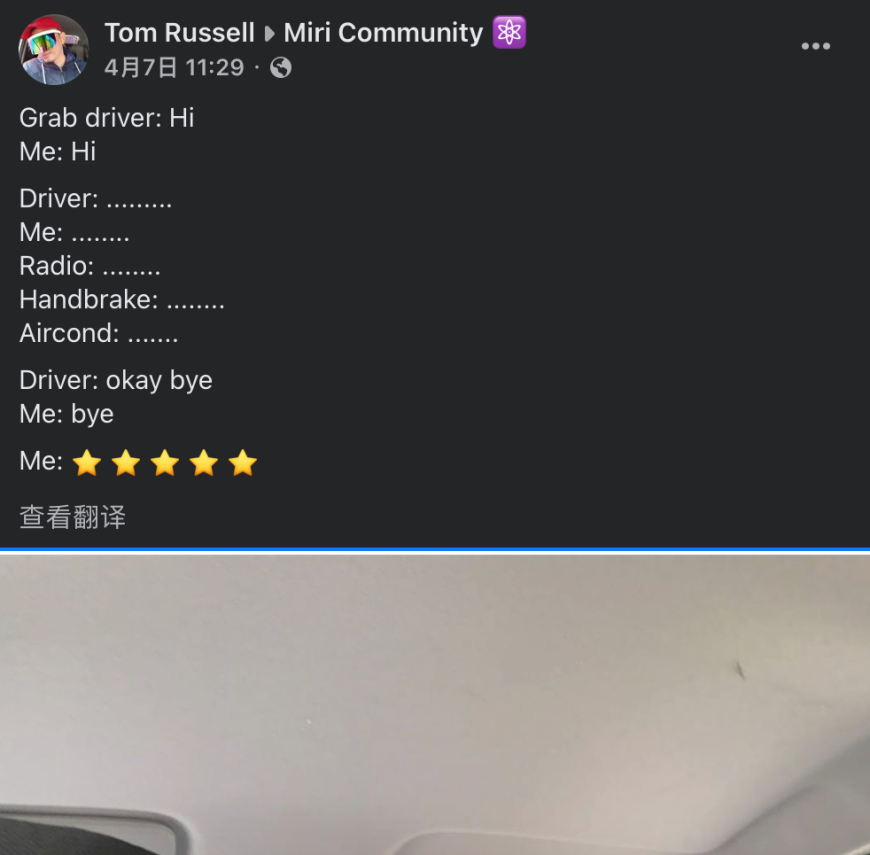Click the purple atom symbol emoji
This screenshot has height=855, width=870.
pyautogui.click(x=509, y=32)
